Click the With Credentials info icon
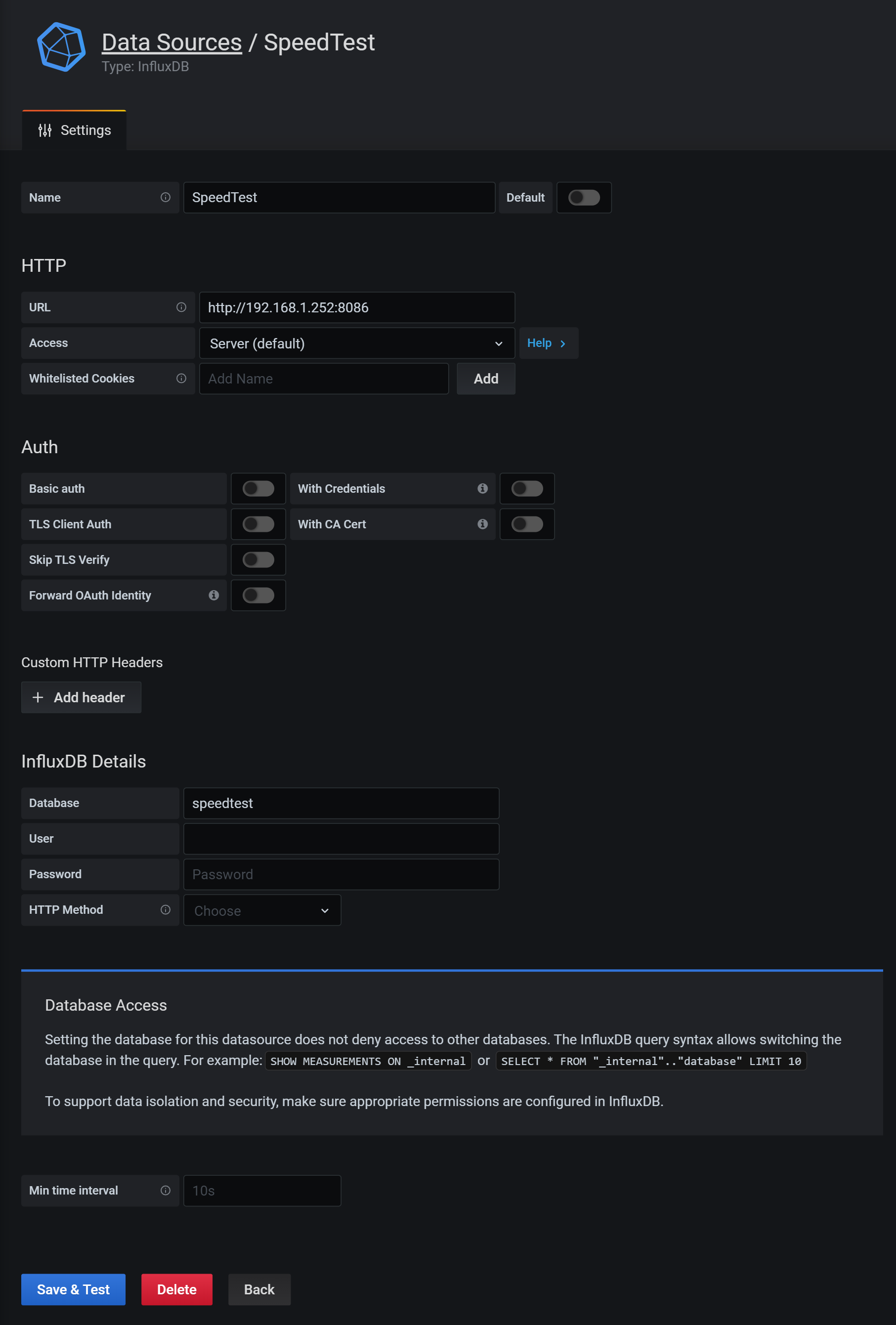The image size is (896, 1325). (482, 489)
